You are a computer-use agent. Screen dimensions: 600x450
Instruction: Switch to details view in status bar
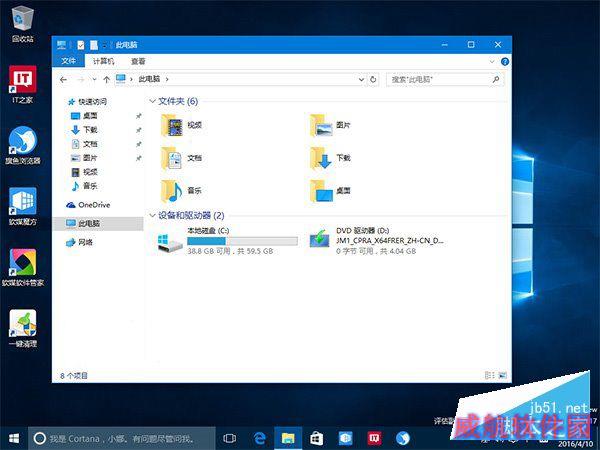point(489,375)
